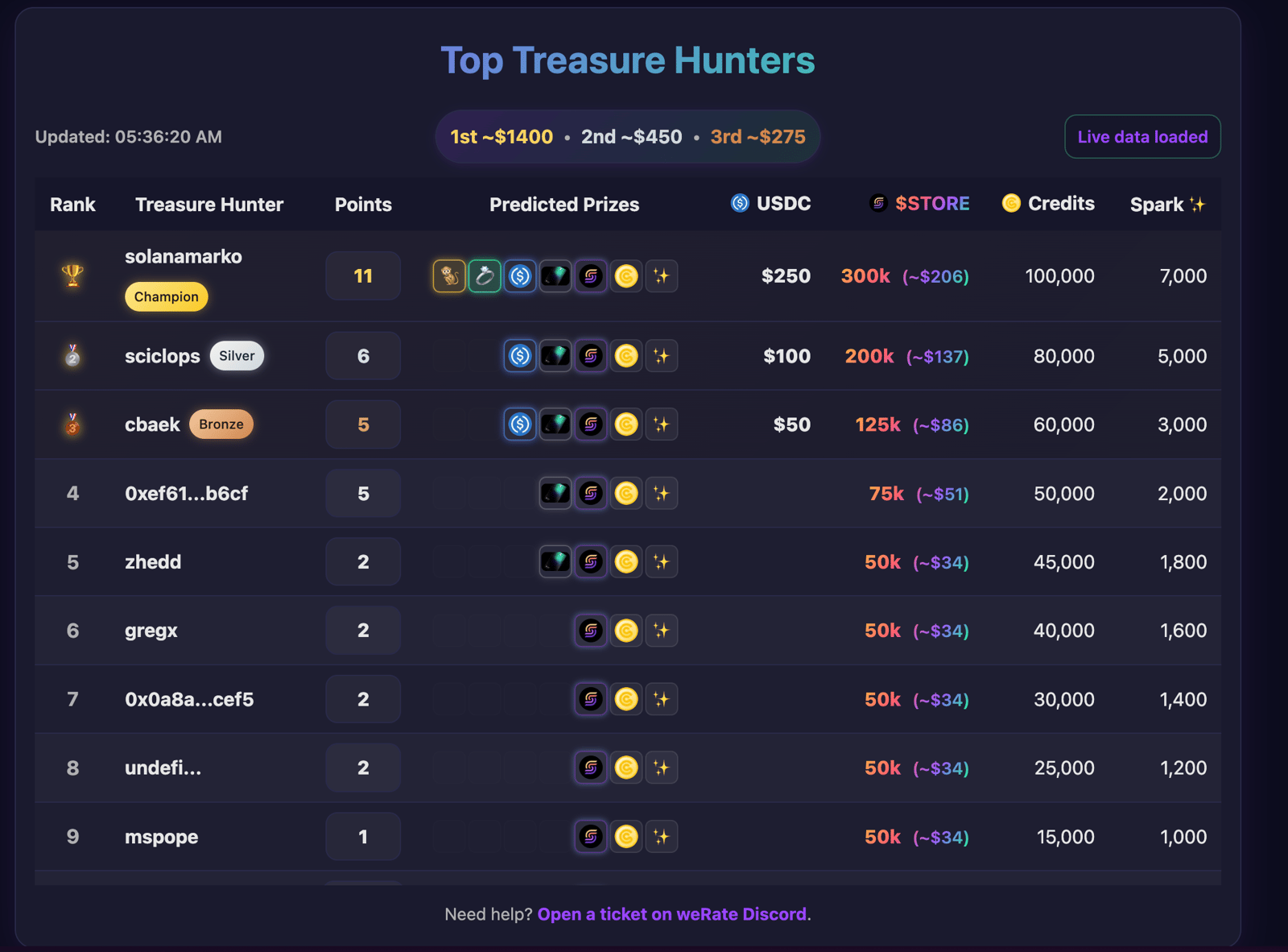Click the bronze medal icon beside cbaek
This screenshot has width=1288, height=952.
(72, 424)
